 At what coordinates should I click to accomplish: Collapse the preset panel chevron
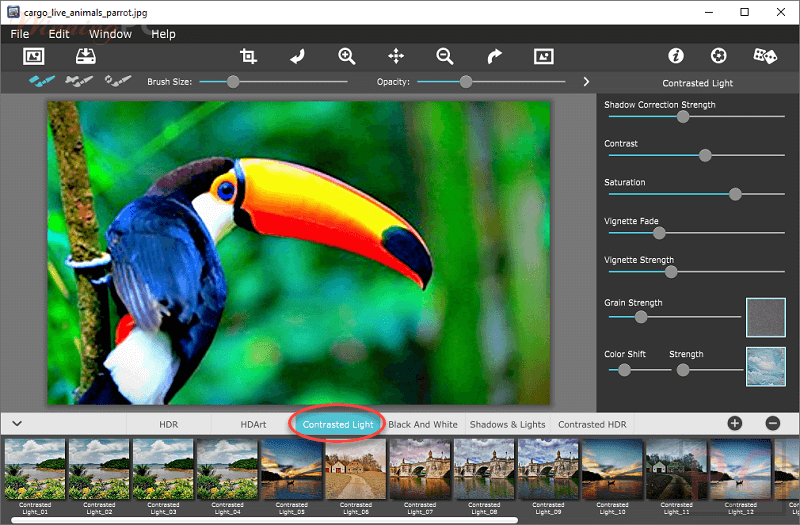pos(17,423)
